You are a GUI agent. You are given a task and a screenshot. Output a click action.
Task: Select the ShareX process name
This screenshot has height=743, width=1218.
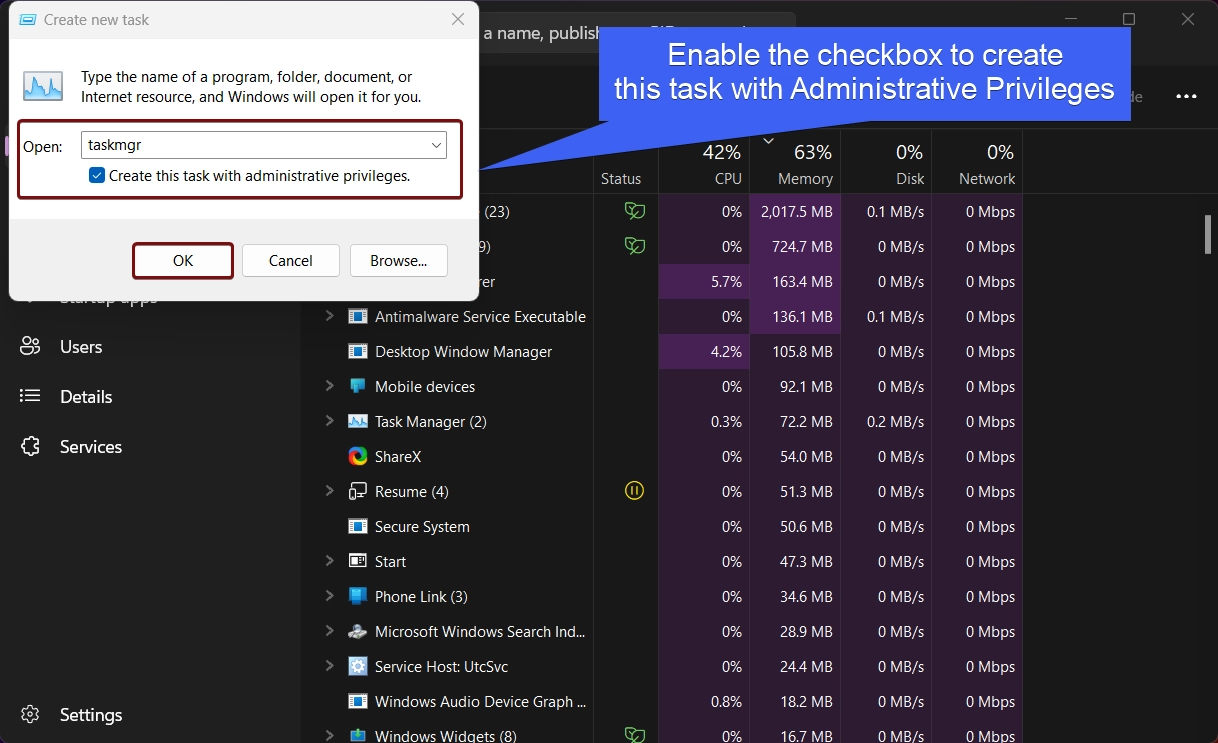point(398,457)
